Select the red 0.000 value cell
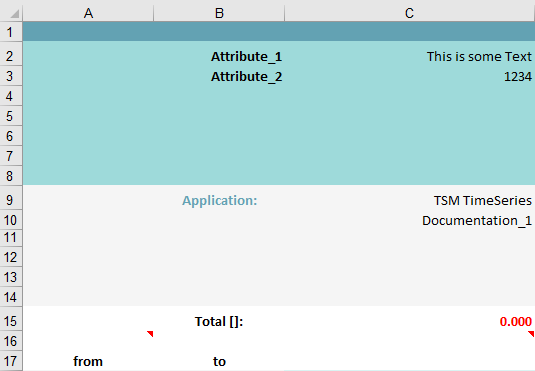 [x=409, y=321]
